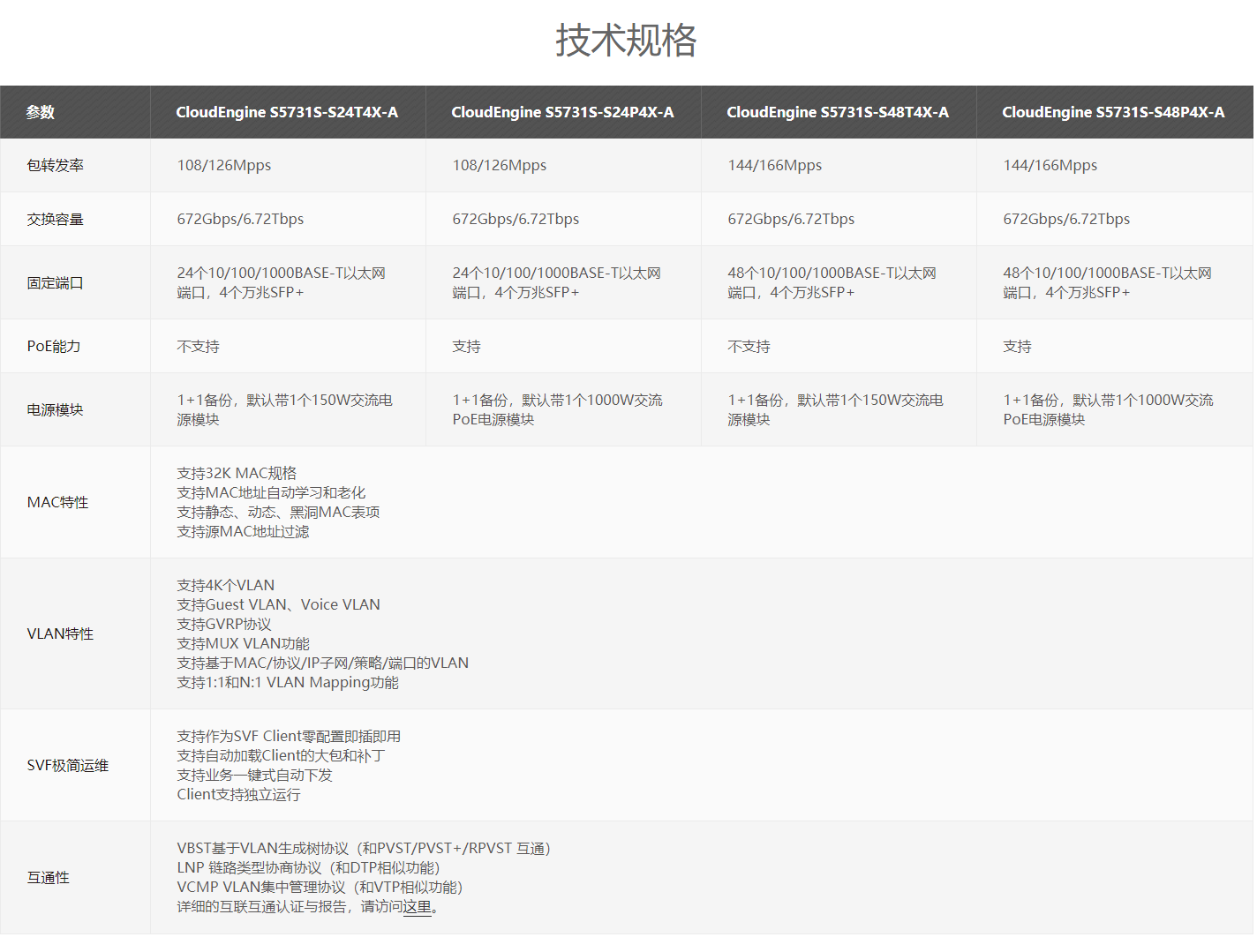This screenshot has height=952, width=1257.
Task: Click the line about MAC/协议/IP子网 based VLAN
Action: [x=323, y=663]
